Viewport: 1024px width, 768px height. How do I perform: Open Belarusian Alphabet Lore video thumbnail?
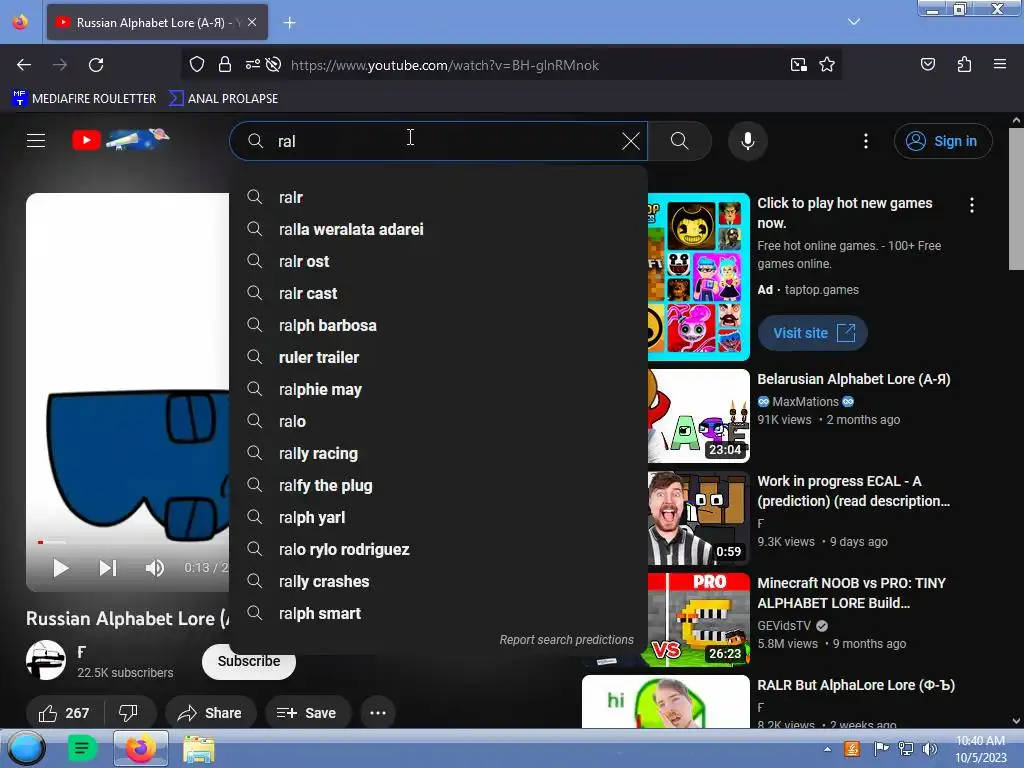pyautogui.click(x=698, y=415)
